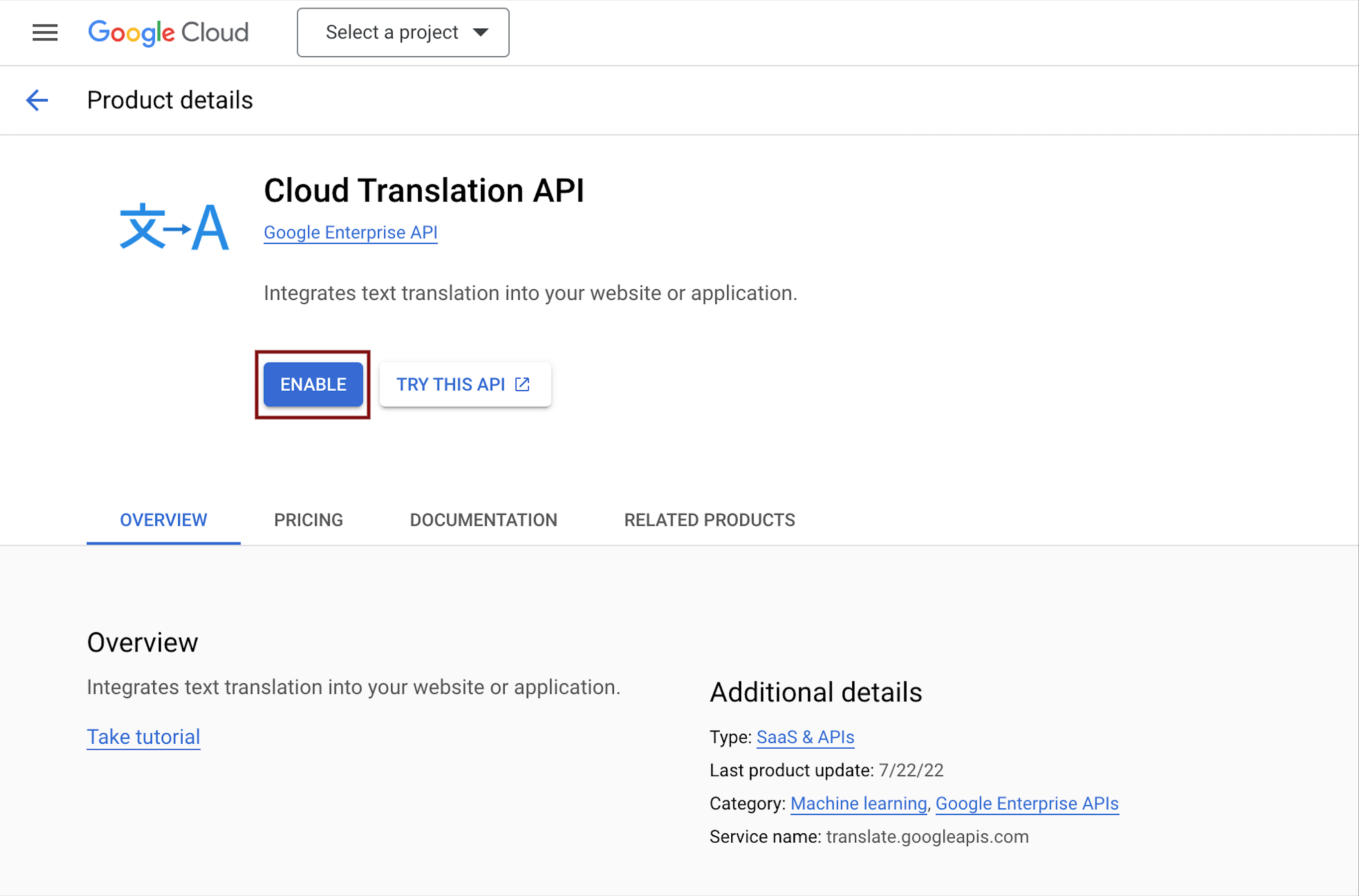This screenshot has width=1359, height=896.
Task: Open the Google Enterprise API link
Action: coord(350,232)
